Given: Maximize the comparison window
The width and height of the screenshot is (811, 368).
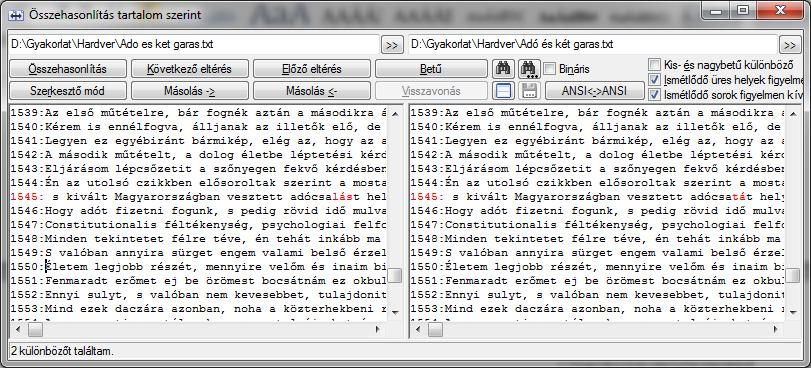Looking at the screenshot, I should 744,10.
